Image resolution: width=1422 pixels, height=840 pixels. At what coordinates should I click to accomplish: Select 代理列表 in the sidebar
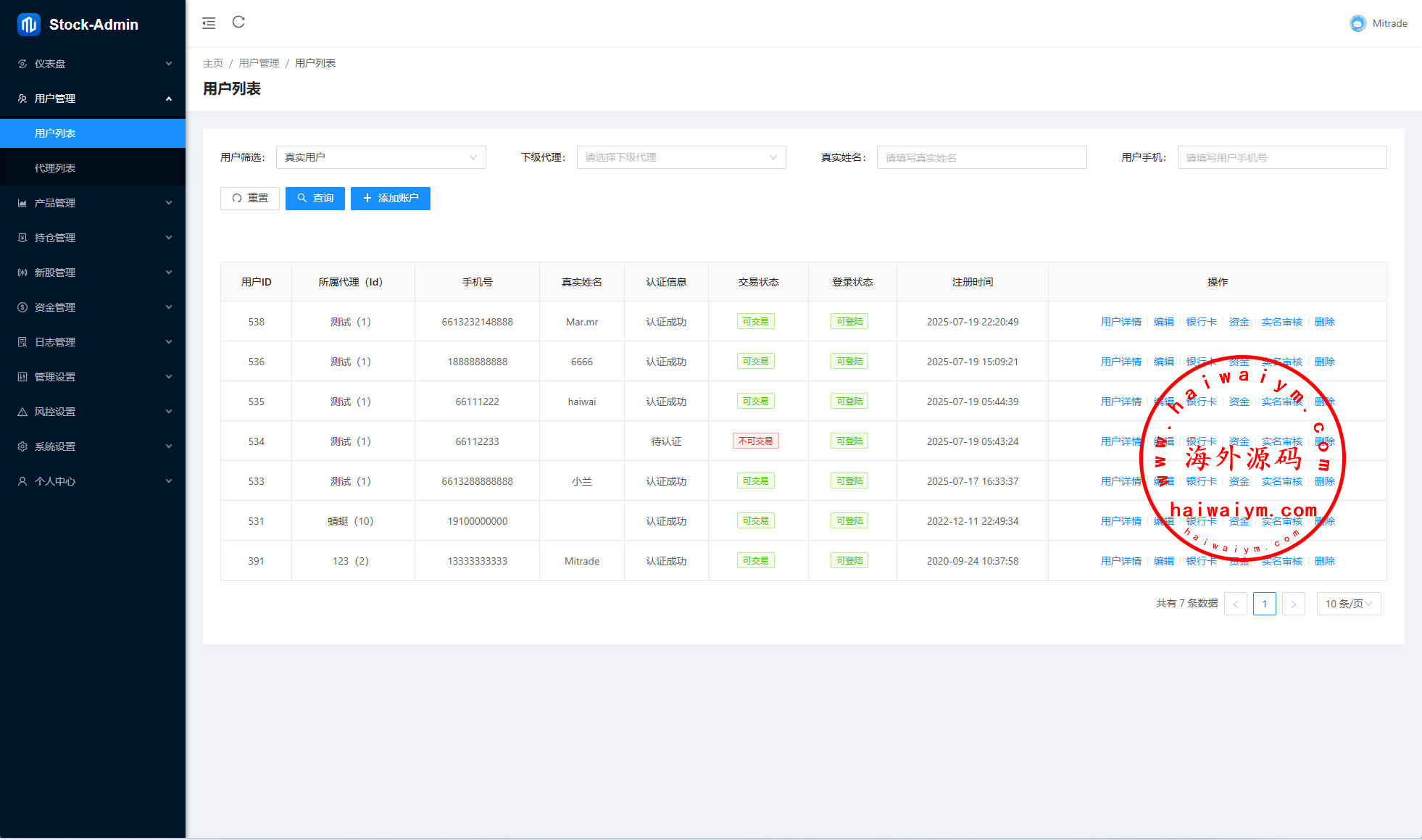point(55,168)
